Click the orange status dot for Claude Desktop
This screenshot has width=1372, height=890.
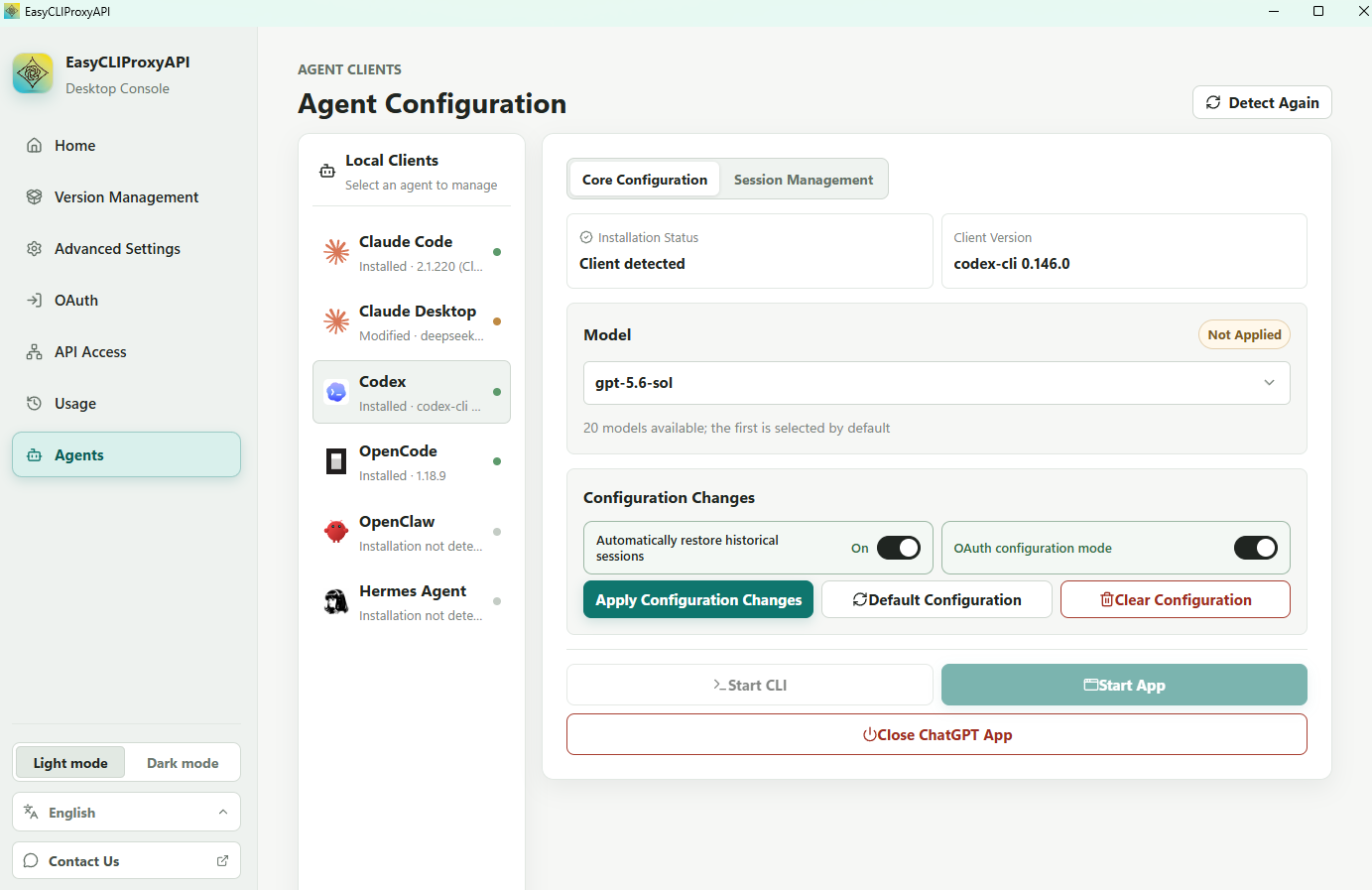497,321
